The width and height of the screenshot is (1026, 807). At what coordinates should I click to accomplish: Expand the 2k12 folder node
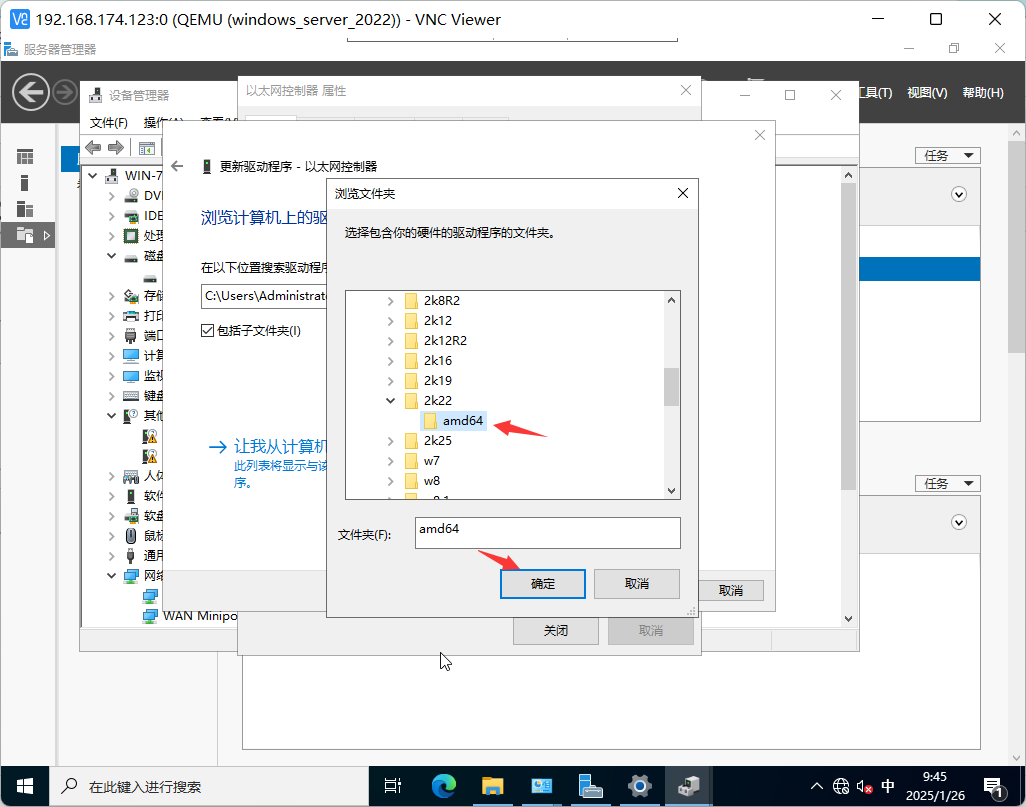click(391, 321)
